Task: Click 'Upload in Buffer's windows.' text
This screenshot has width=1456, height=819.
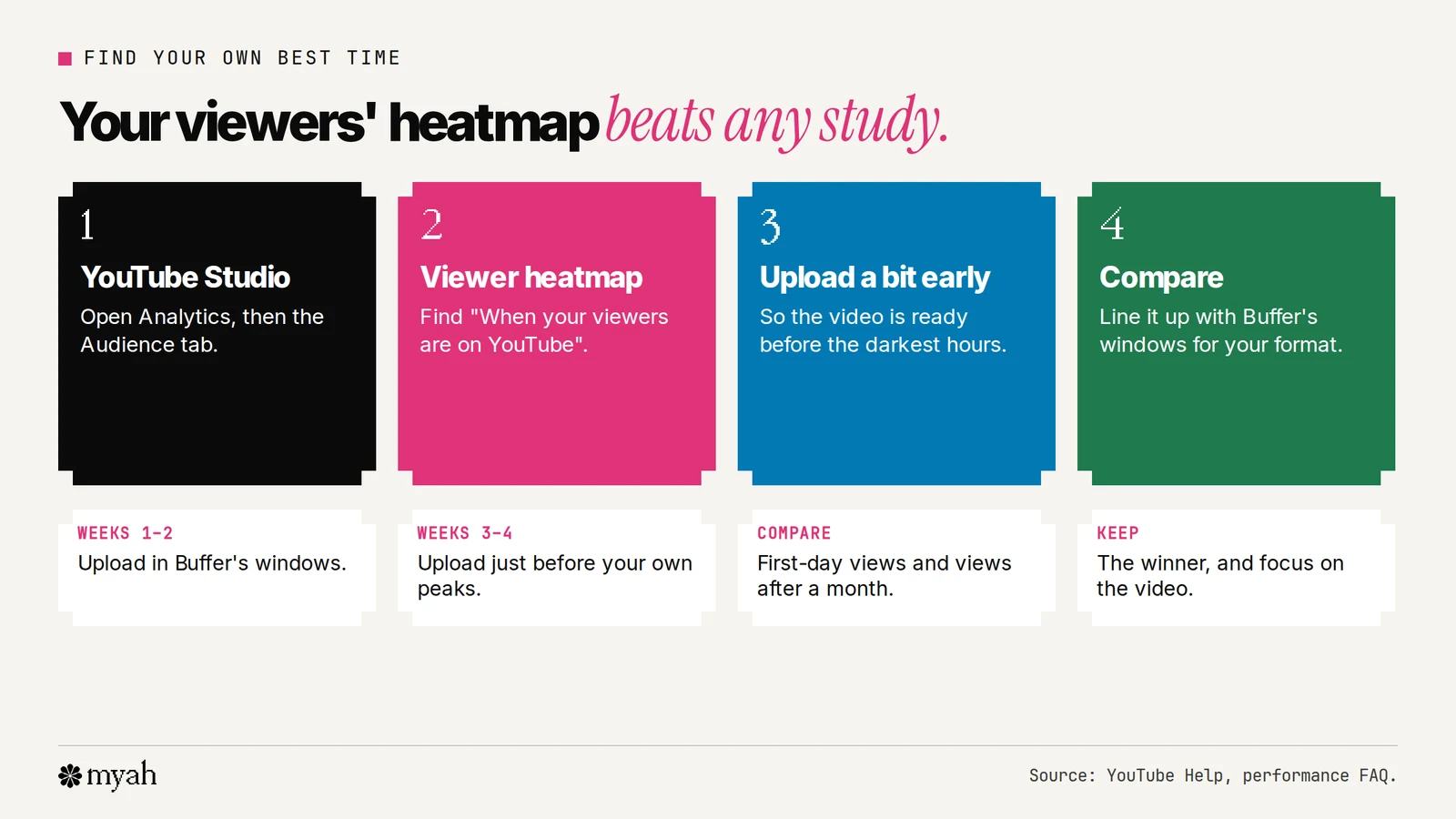Action: (212, 563)
